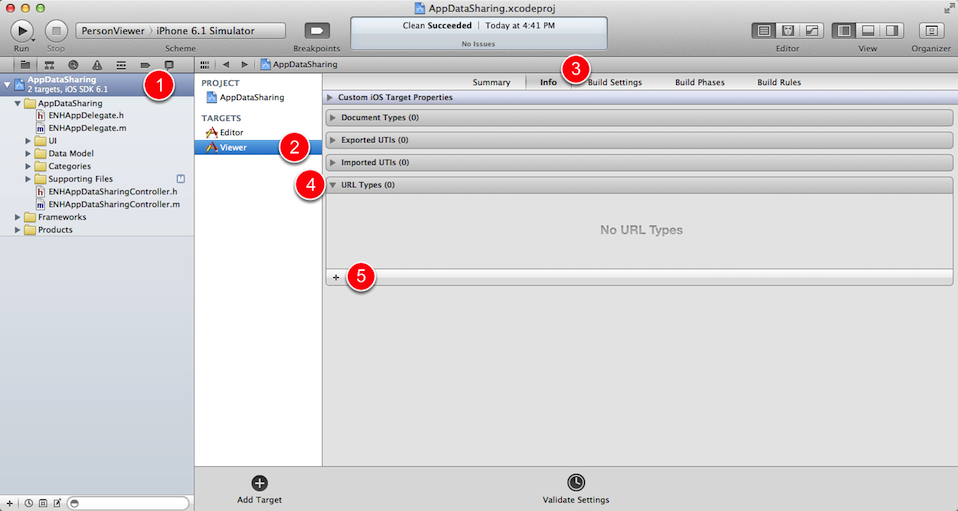
Task: Click the Stop button
Action: tap(56, 30)
